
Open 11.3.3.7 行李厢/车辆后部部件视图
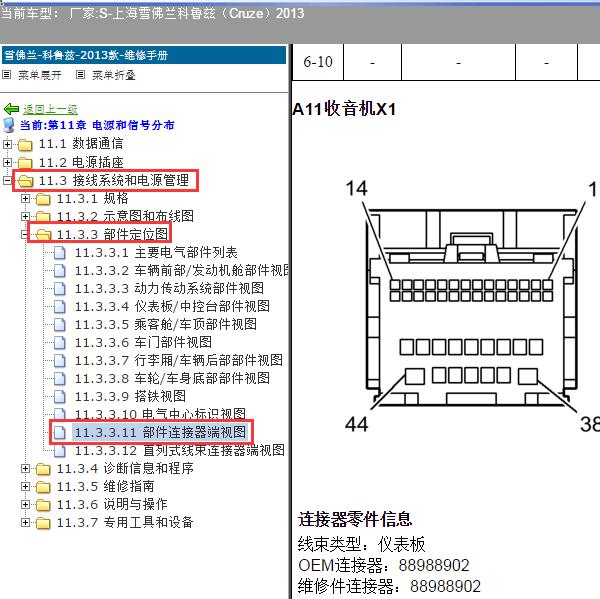[x=179, y=361]
